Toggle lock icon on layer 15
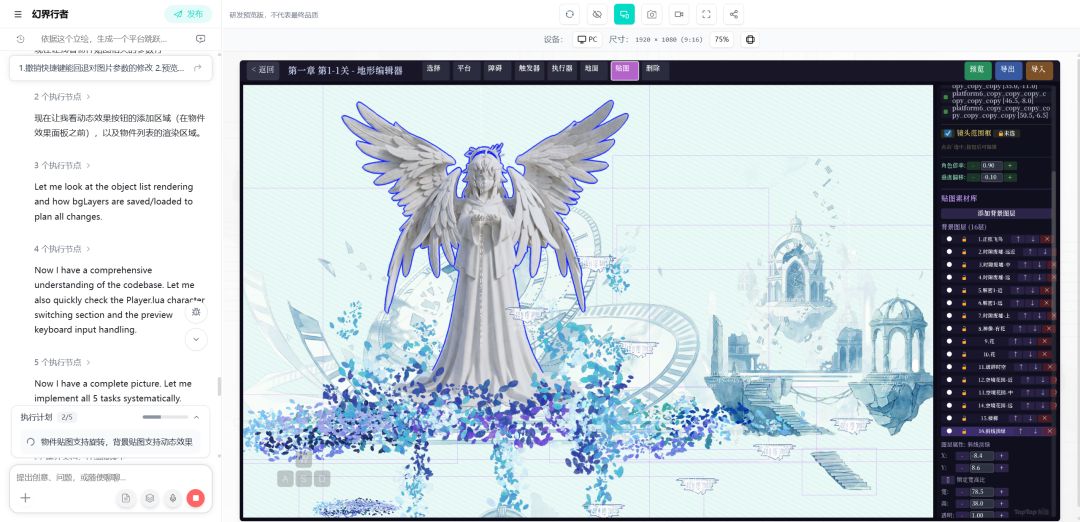The height and width of the screenshot is (522, 1080). click(x=964, y=418)
